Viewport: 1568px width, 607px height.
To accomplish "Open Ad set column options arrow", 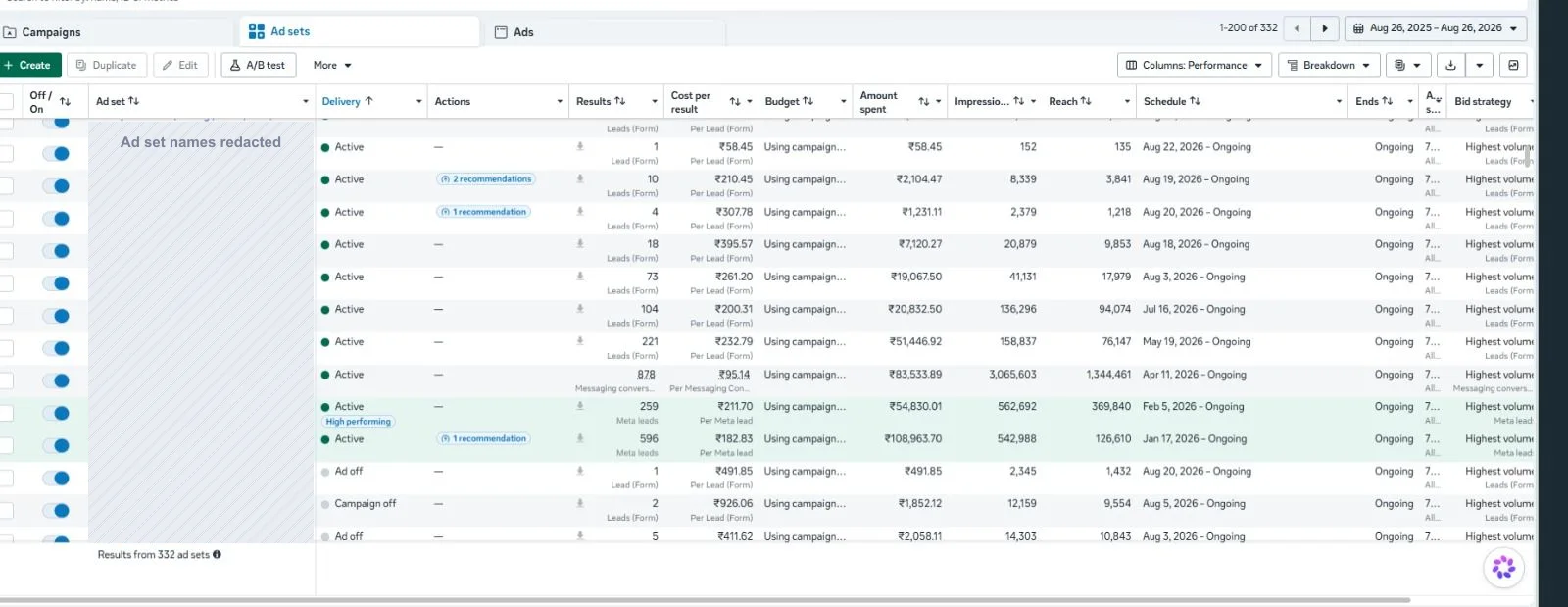I will pos(305,102).
